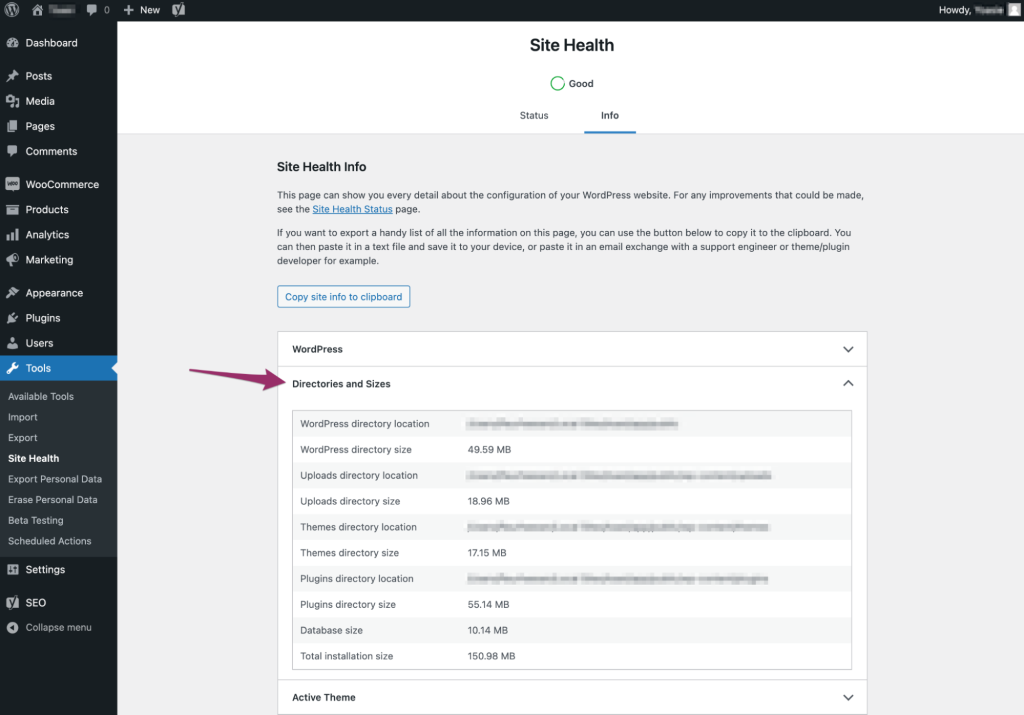Click the plus New button in the admin bar
Viewport: 1024px width, 715px height.
coord(142,10)
